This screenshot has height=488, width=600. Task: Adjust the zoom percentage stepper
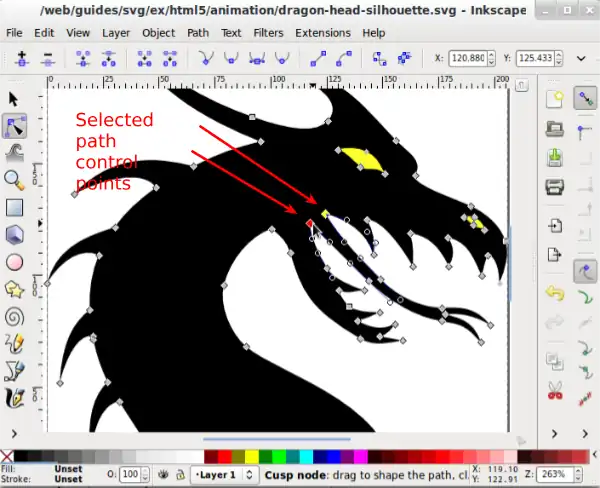pos(590,474)
